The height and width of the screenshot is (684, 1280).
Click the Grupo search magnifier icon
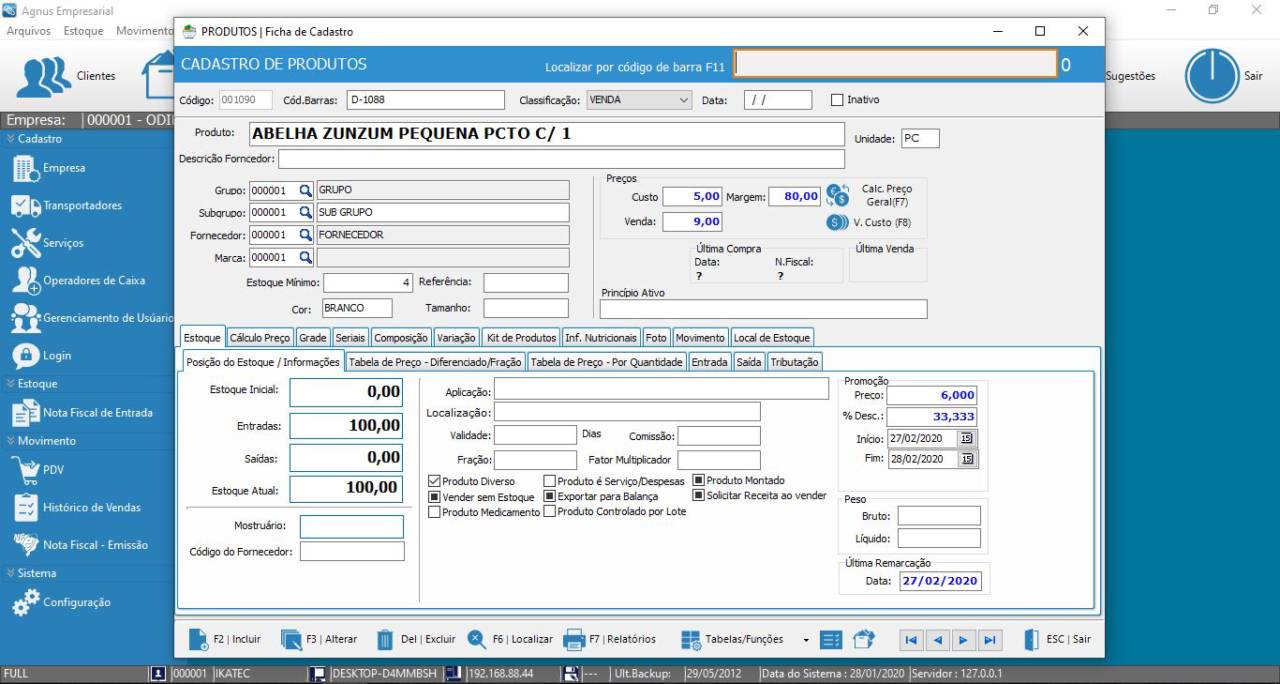306,190
